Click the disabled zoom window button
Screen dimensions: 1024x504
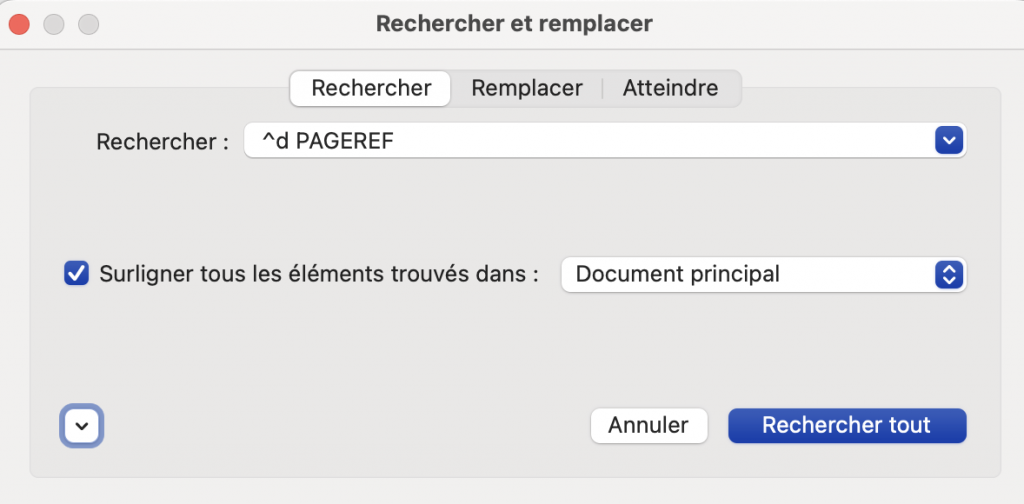coord(88,23)
